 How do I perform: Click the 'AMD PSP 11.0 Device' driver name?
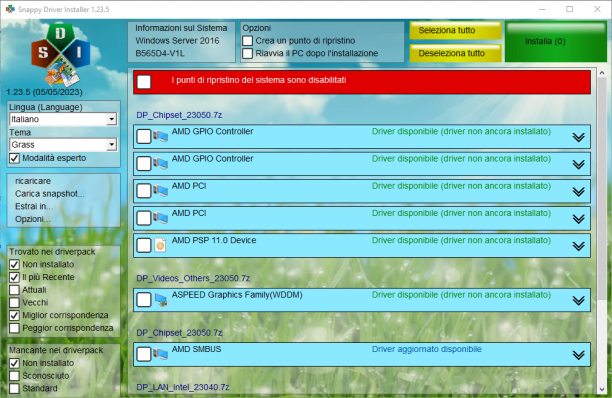click(x=214, y=240)
